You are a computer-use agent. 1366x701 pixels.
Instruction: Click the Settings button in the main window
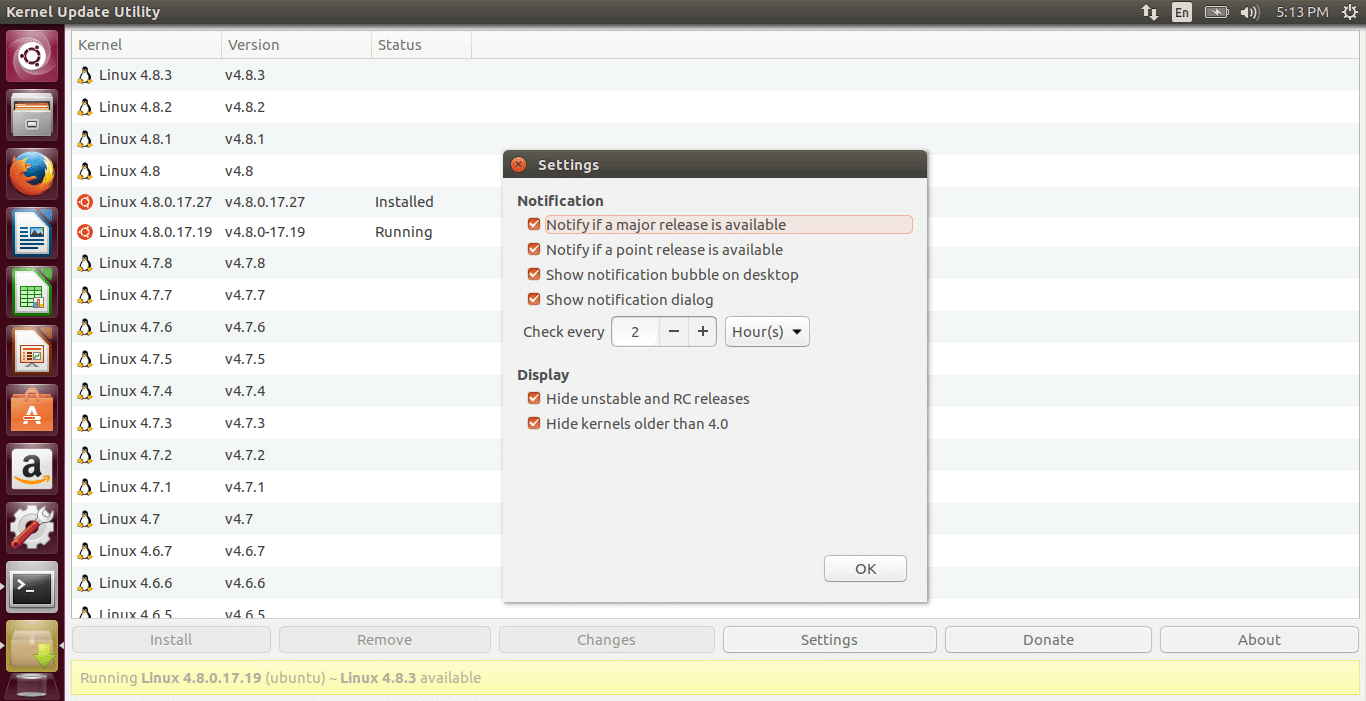(829, 640)
